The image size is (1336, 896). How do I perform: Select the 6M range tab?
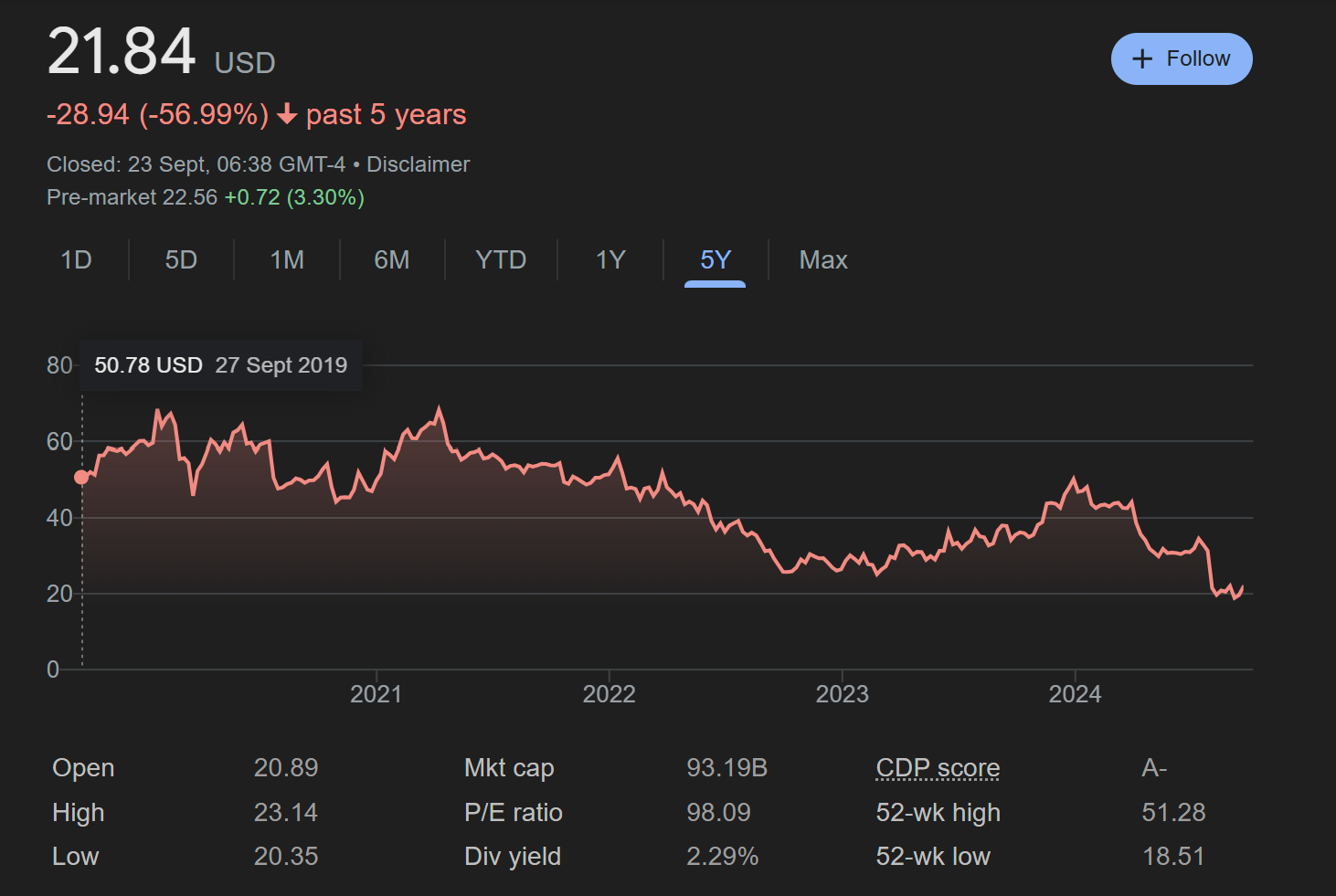pyautogui.click(x=391, y=260)
